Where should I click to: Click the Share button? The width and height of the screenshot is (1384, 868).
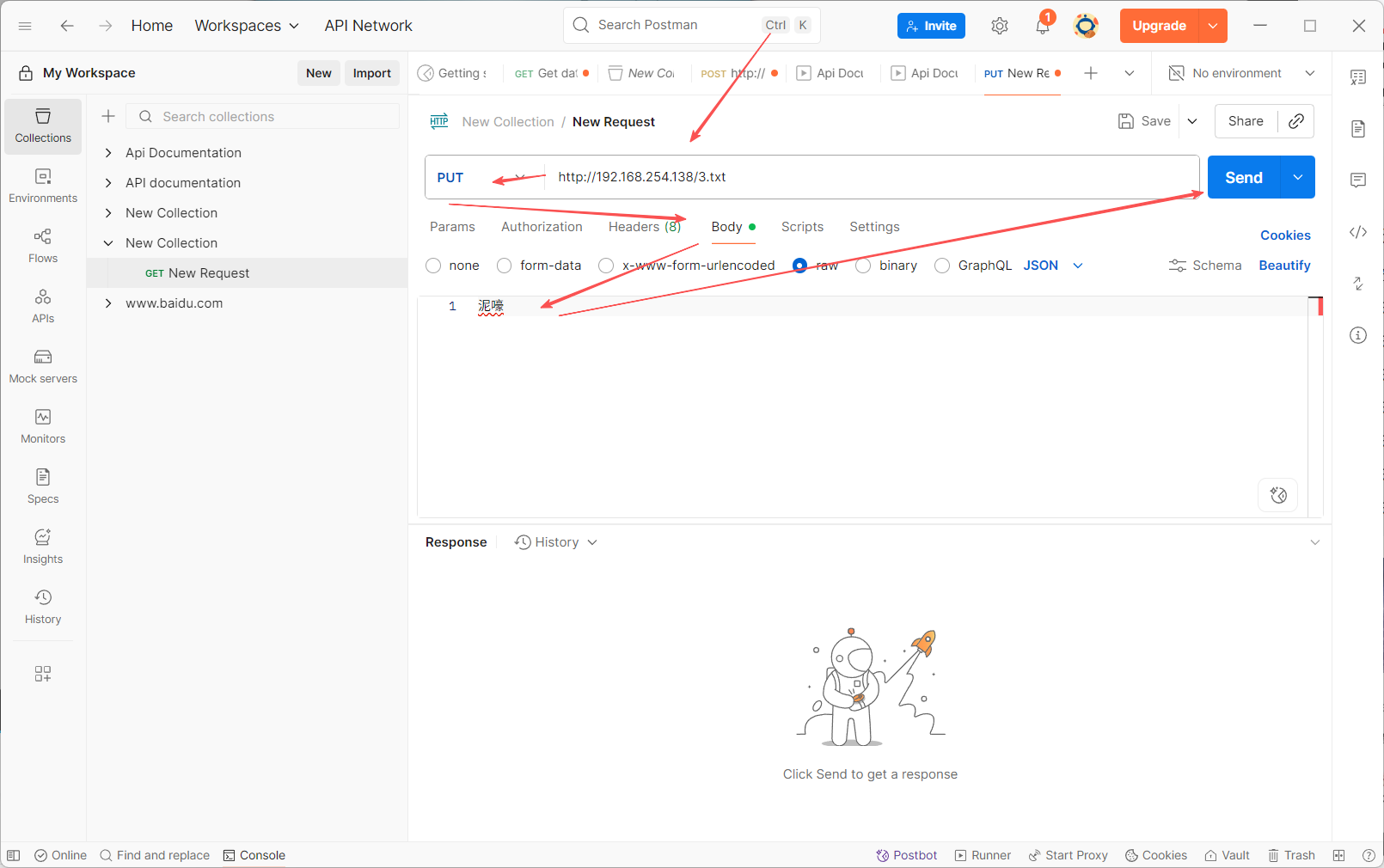1246,121
